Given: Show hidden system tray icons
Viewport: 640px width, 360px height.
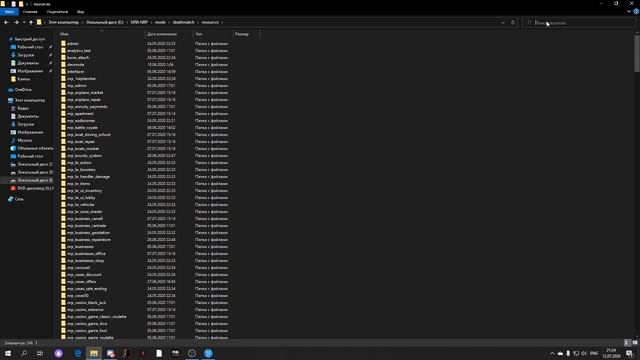Looking at the screenshot, I should 552,353.
